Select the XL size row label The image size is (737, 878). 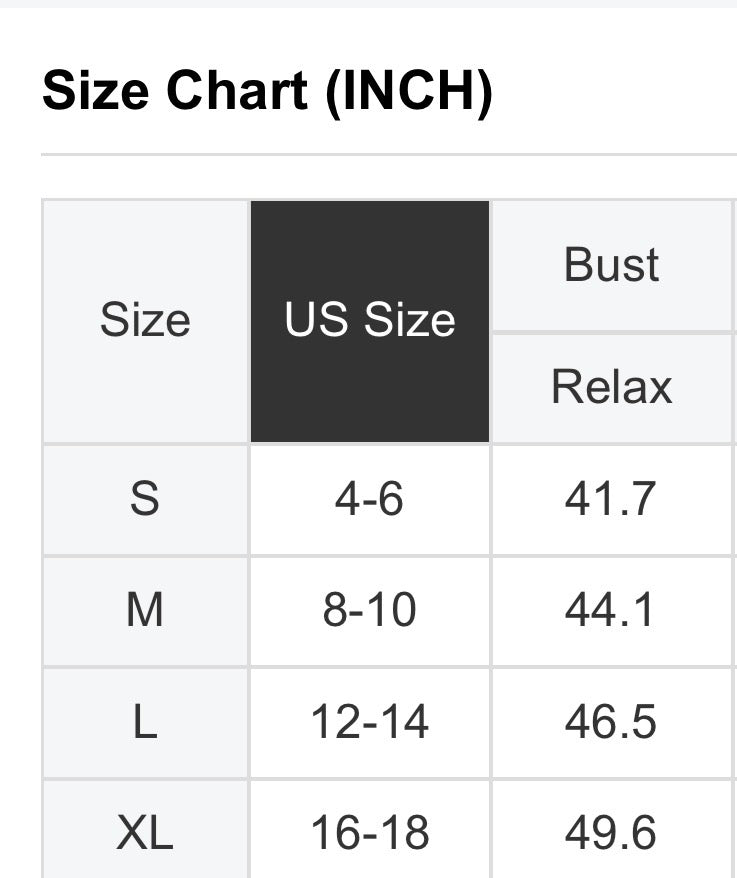click(x=145, y=832)
